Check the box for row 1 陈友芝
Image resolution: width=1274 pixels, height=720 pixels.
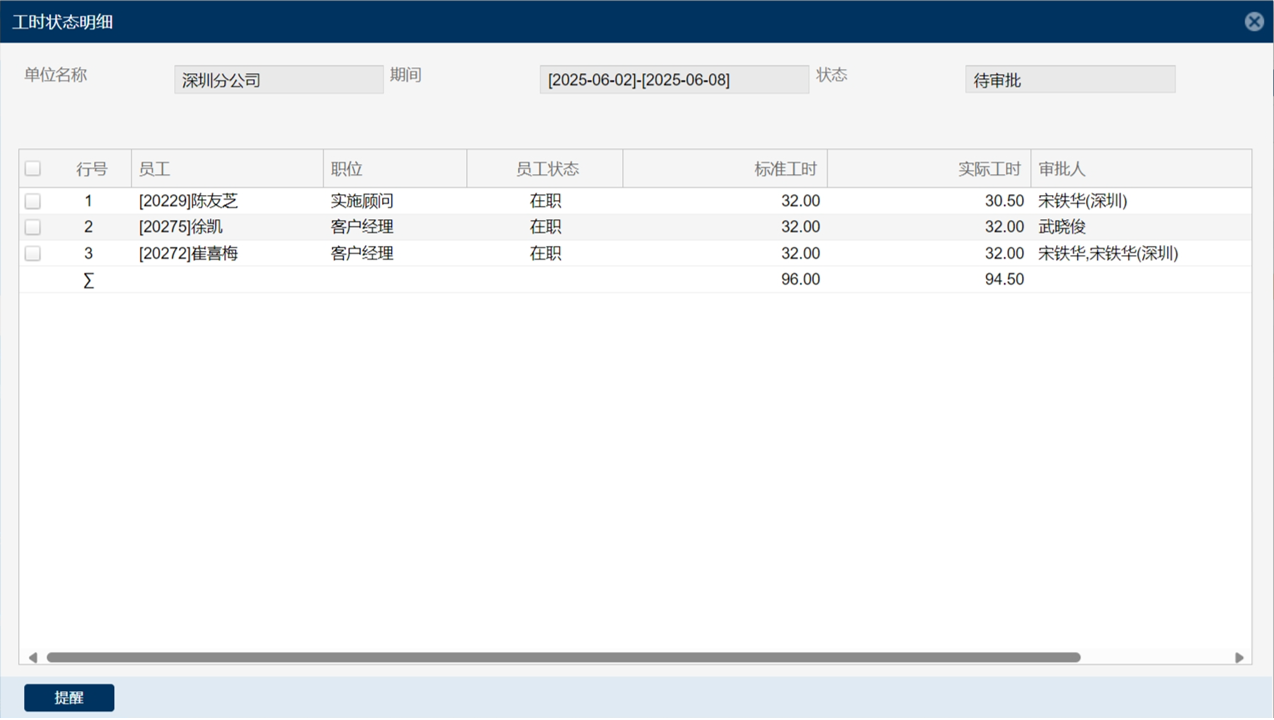pyautogui.click(x=33, y=201)
